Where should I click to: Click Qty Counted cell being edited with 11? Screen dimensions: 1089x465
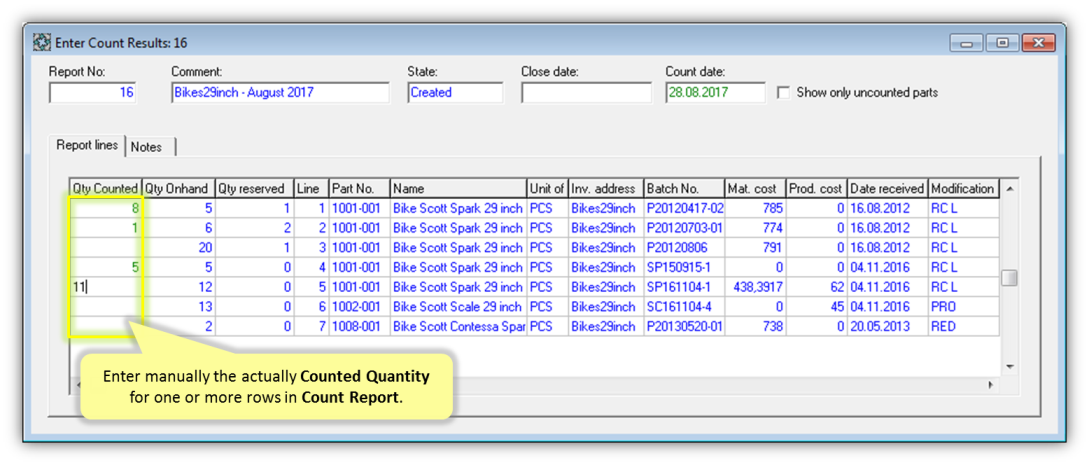(106, 287)
